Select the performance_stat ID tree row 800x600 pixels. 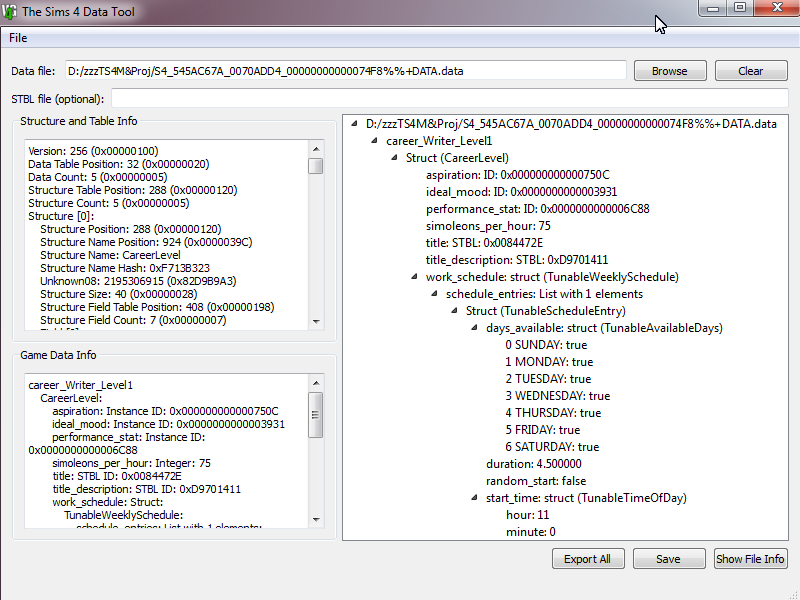[x=538, y=209]
